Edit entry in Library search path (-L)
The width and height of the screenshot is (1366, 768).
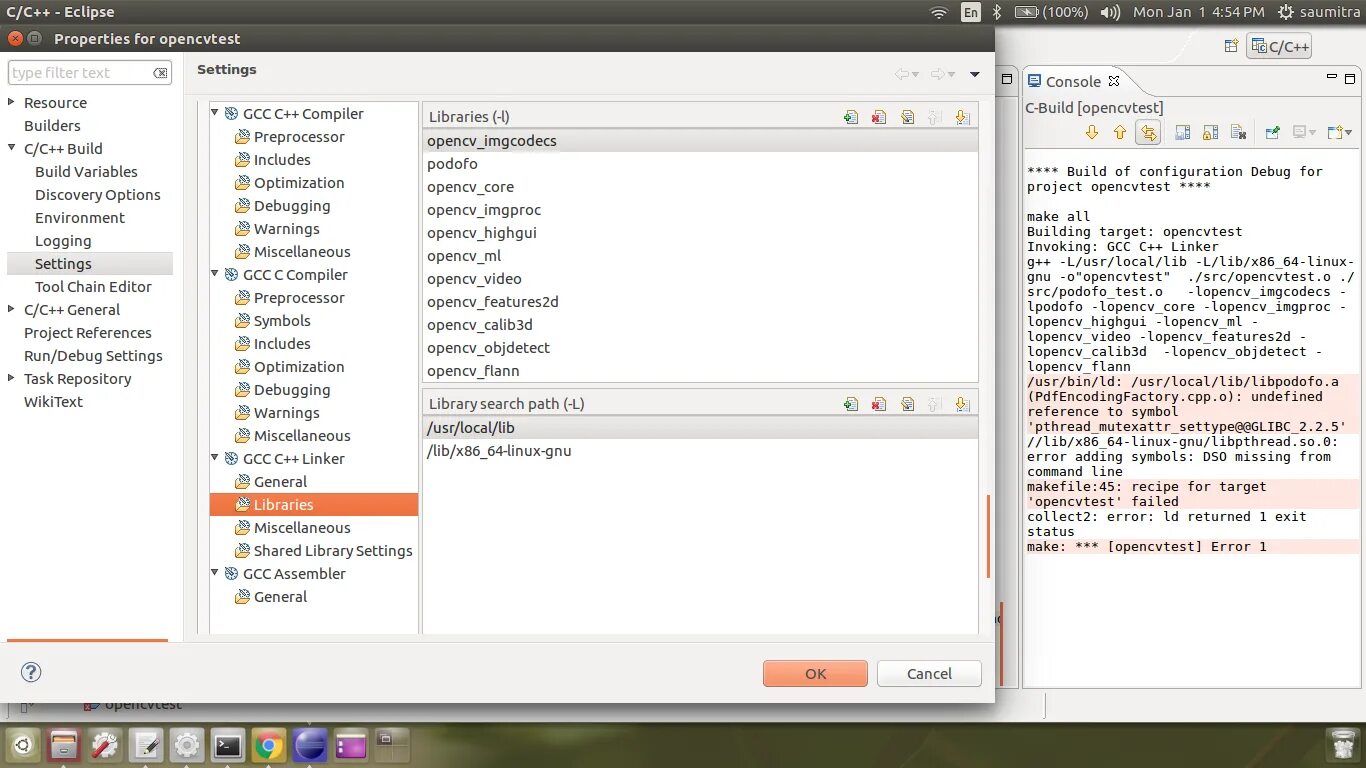[x=907, y=404]
